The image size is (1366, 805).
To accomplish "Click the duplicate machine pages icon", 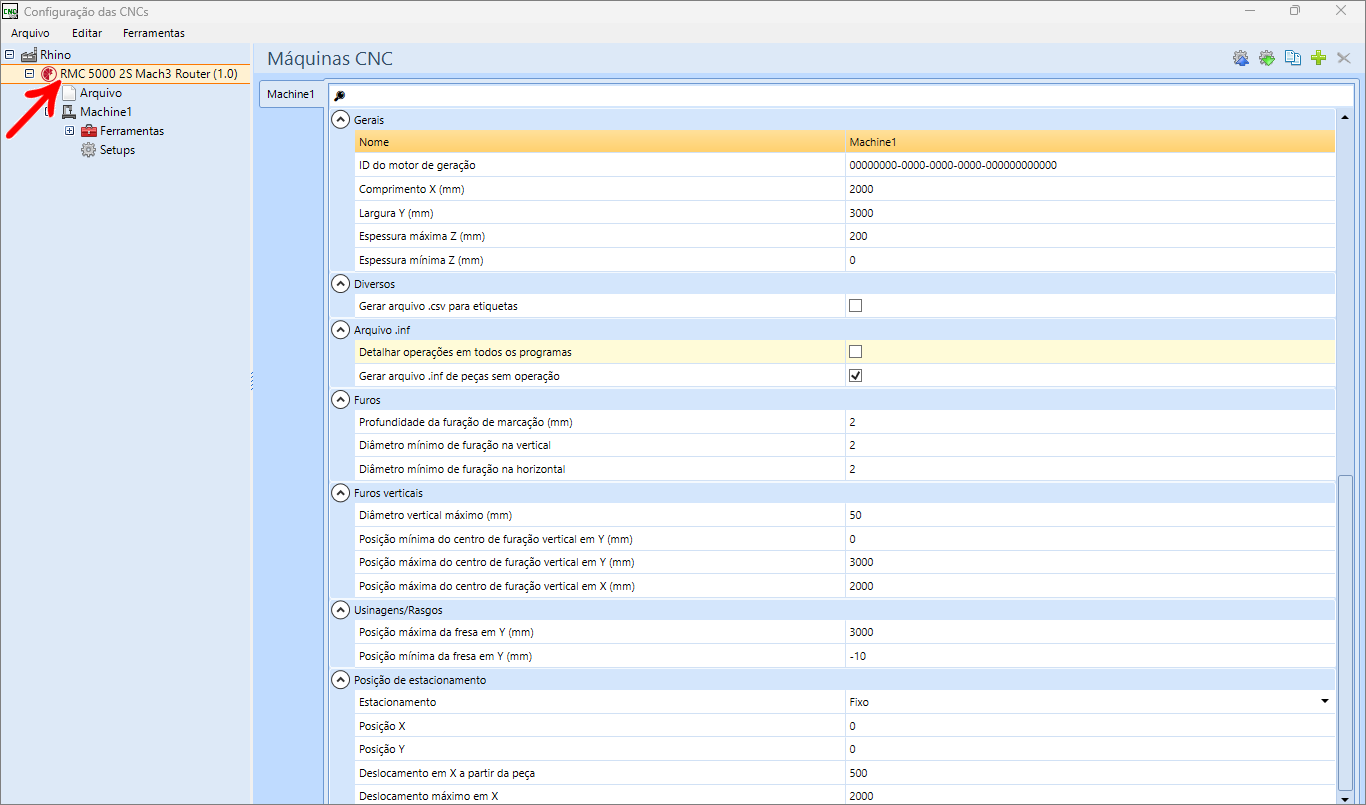I will click(x=1292, y=58).
